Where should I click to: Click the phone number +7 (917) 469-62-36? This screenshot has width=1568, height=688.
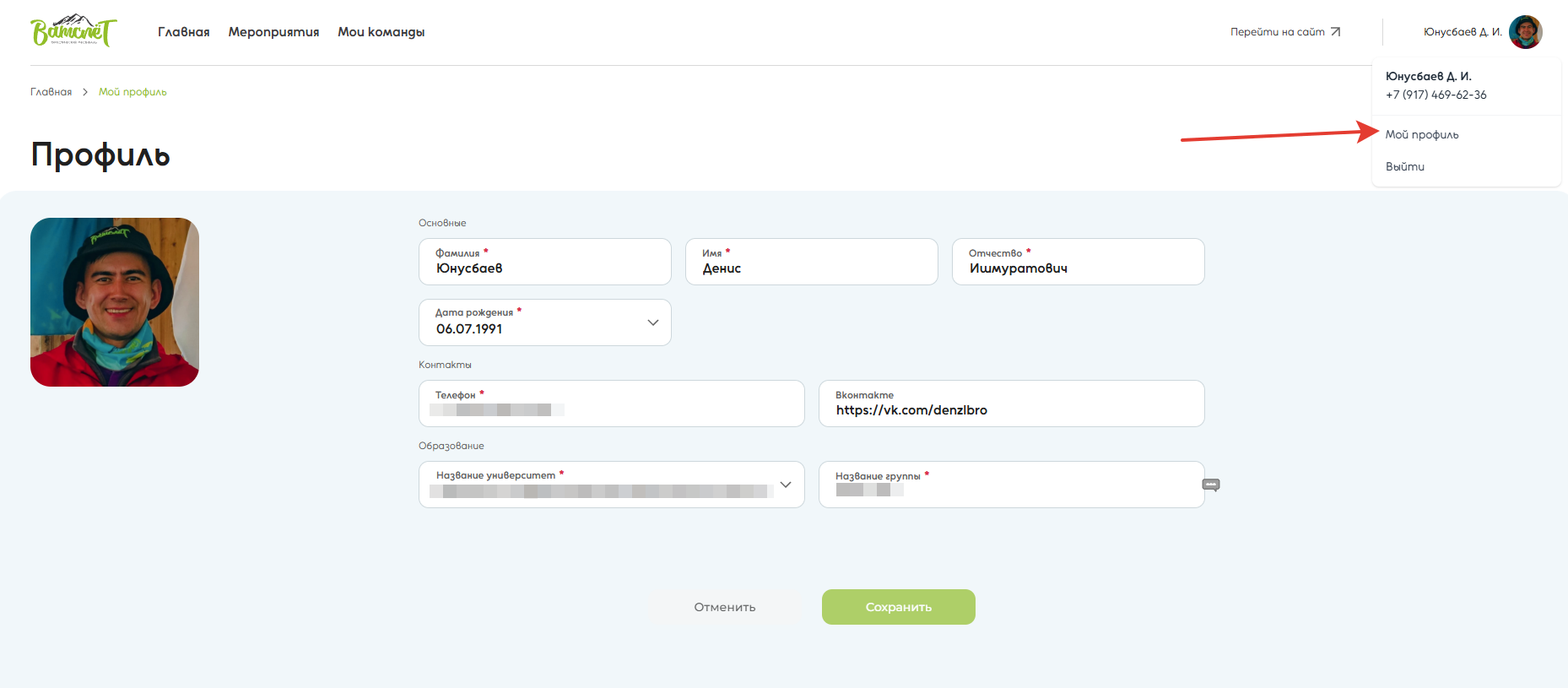pyautogui.click(x=1436, y=95)
